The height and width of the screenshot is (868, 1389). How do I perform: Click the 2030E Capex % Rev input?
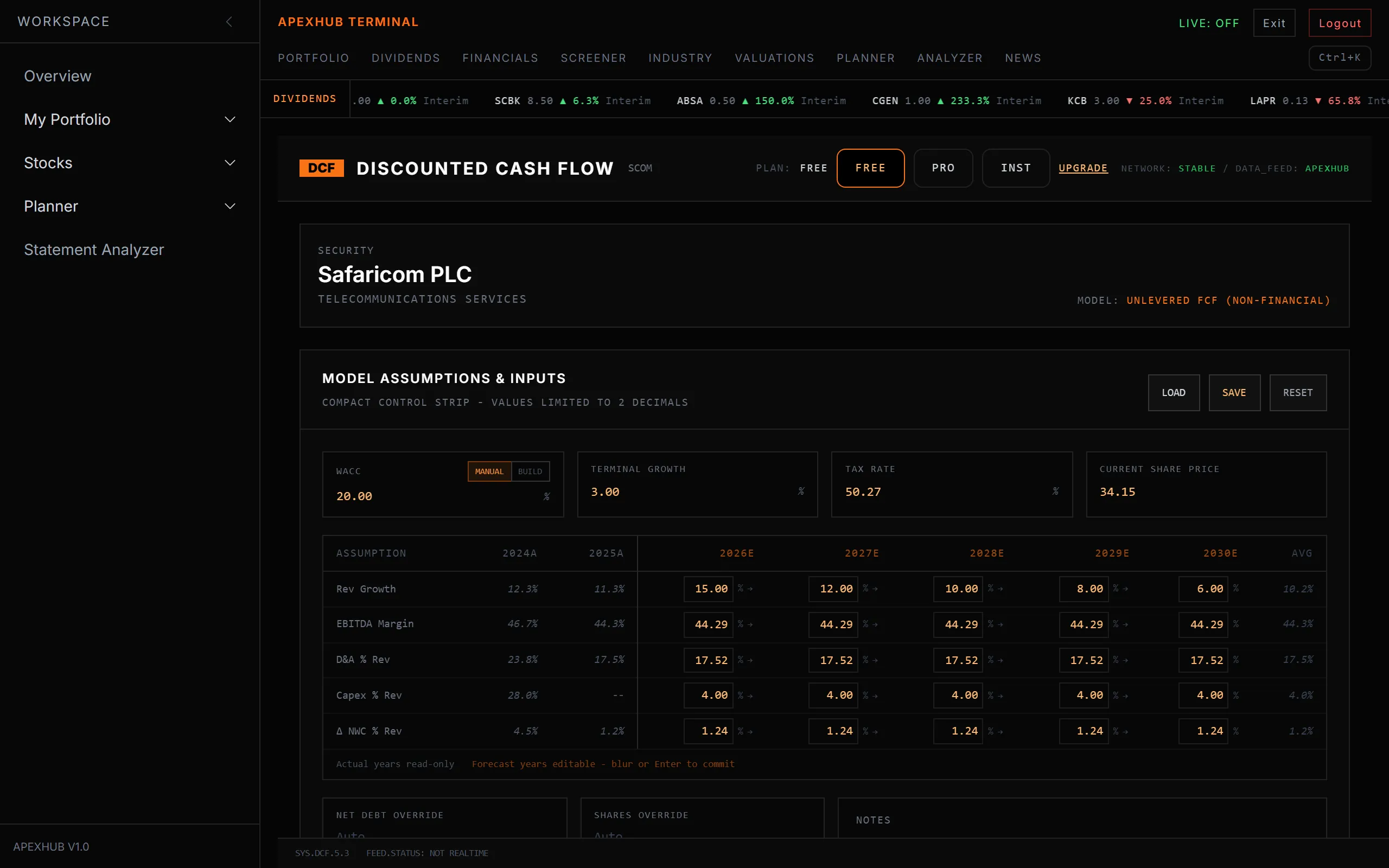1203,695
